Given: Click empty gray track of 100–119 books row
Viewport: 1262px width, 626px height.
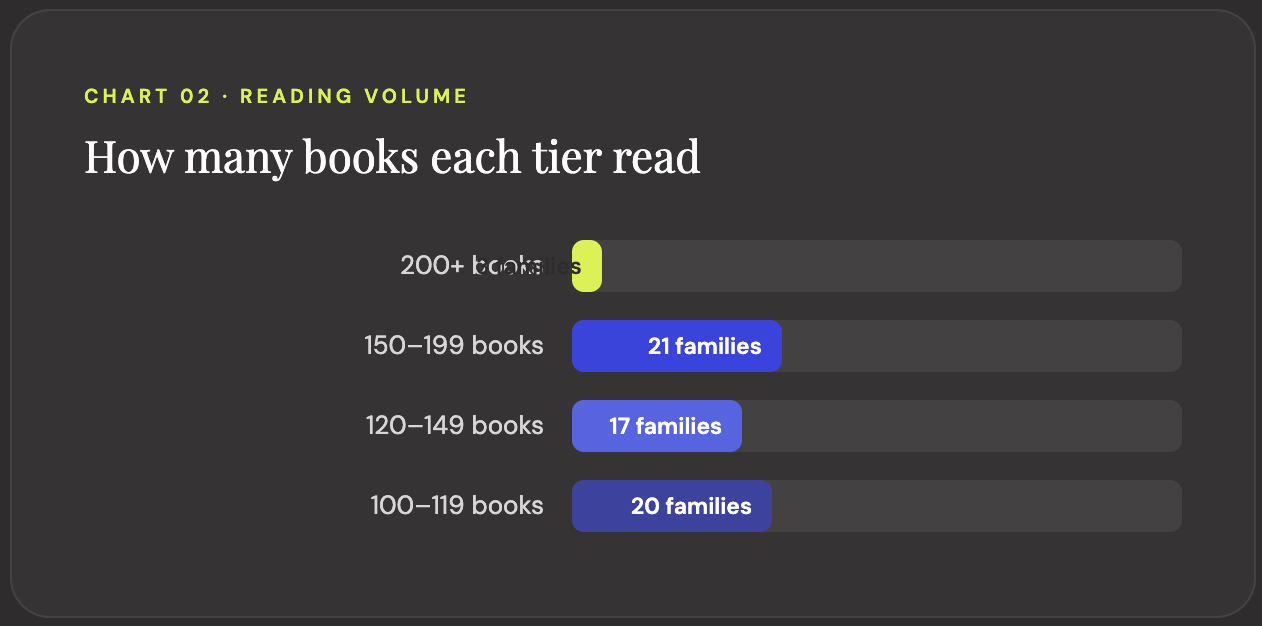Looking at the screenshot, I should [975, 506].
